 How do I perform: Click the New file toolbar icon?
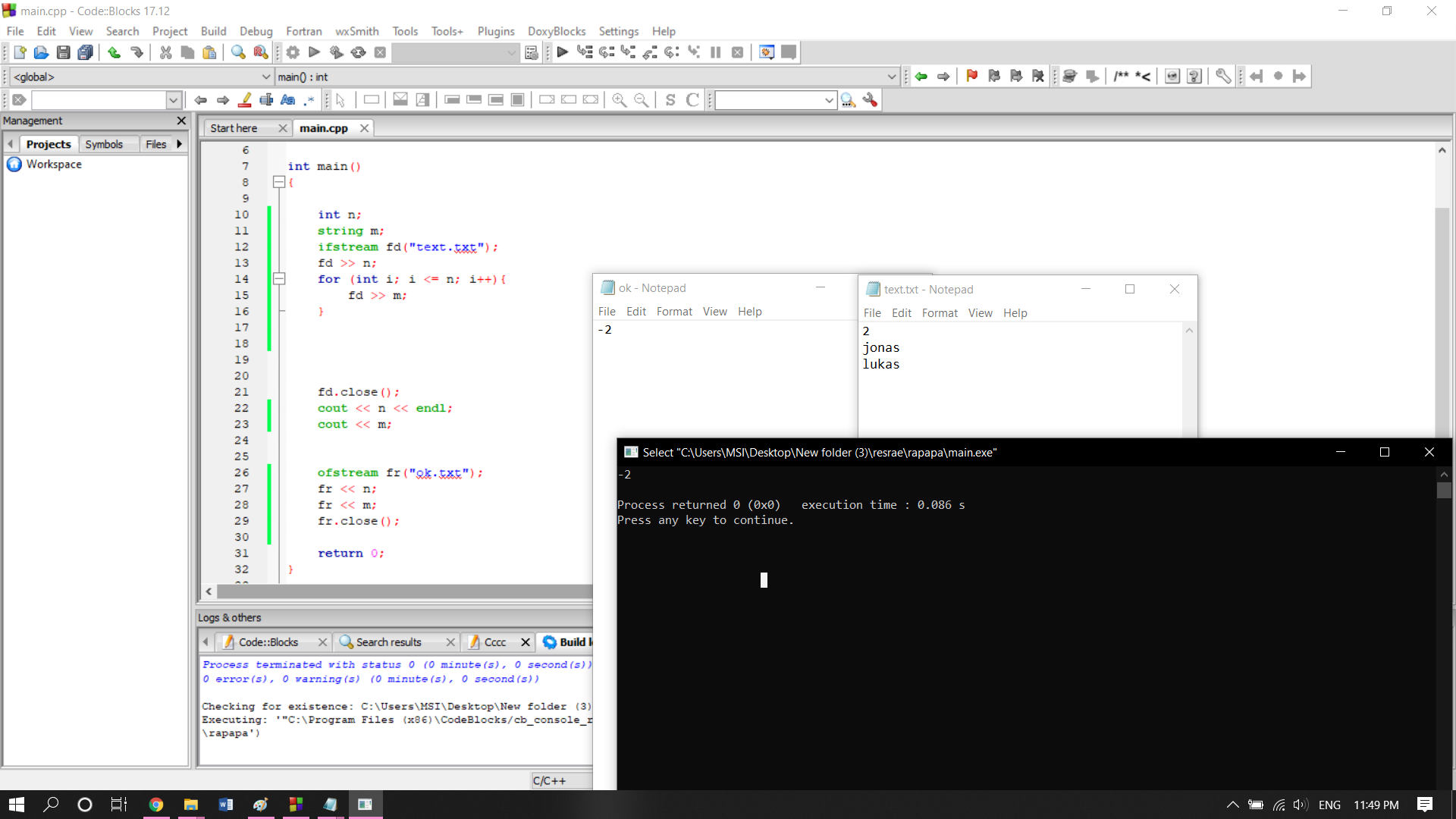coord(20,52)
